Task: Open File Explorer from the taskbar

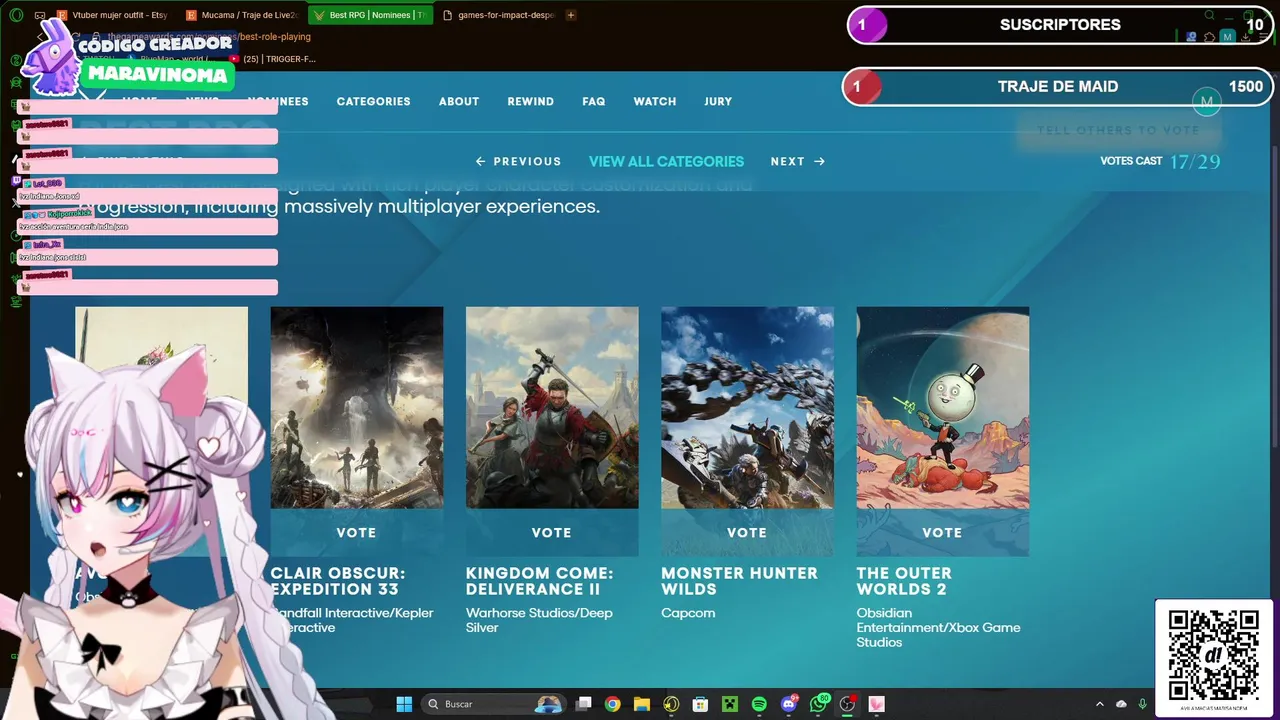Action: pyautogui.click(x=642, y=704)
